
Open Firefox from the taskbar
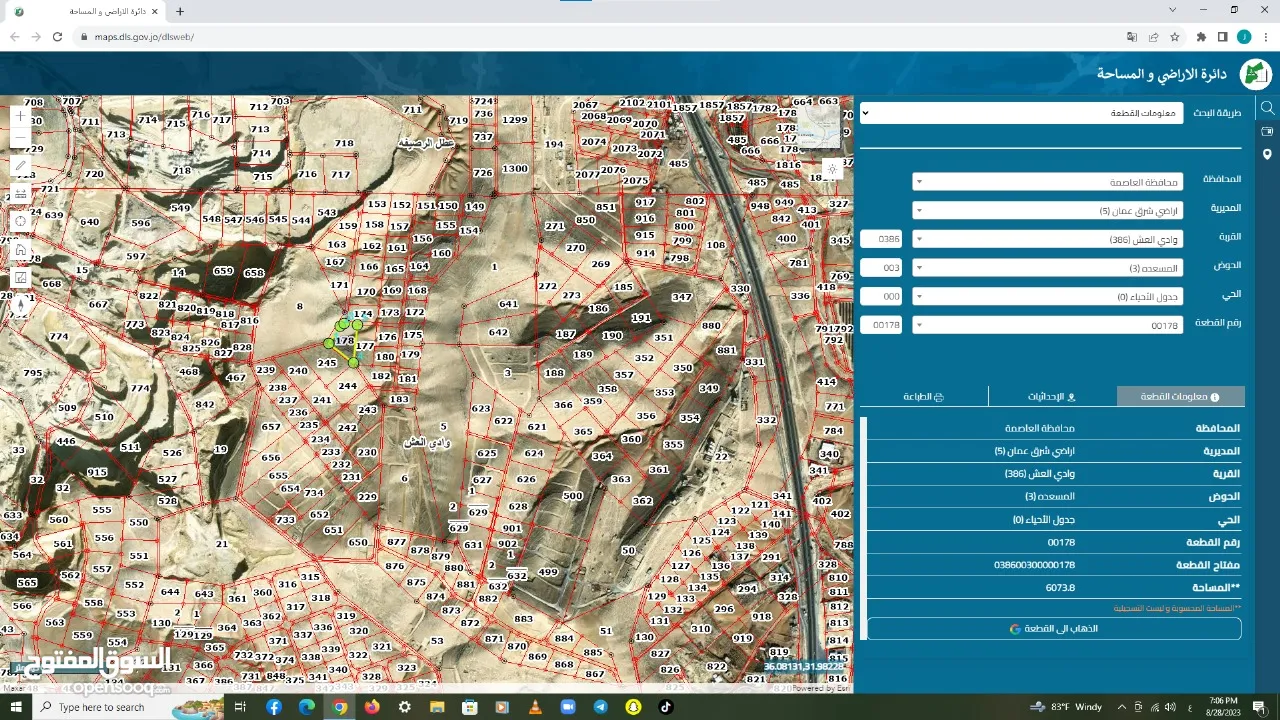pos(372,707)
